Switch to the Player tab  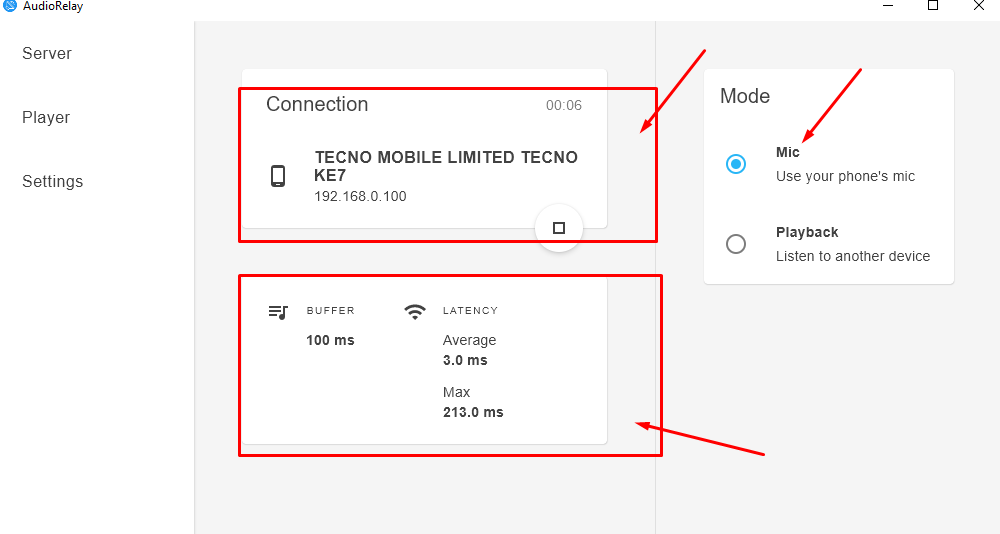coord(46,117)
